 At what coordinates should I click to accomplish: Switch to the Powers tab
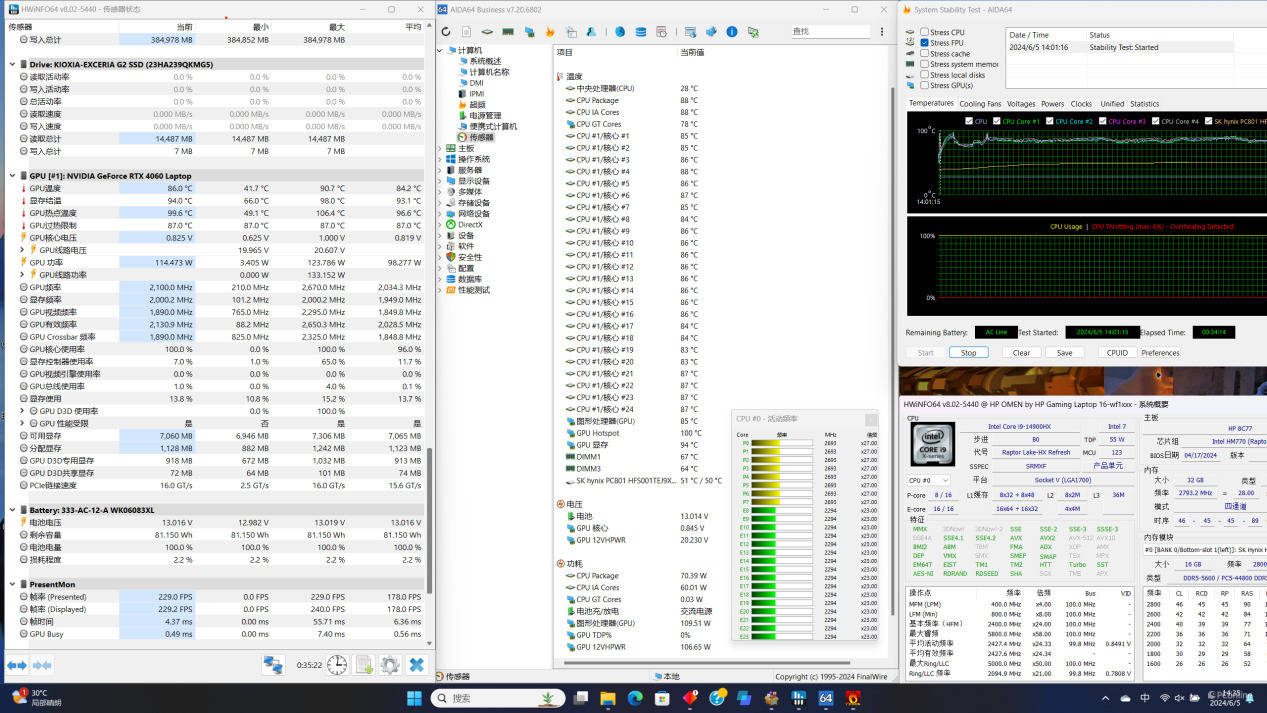click(x=1053, y=104)
